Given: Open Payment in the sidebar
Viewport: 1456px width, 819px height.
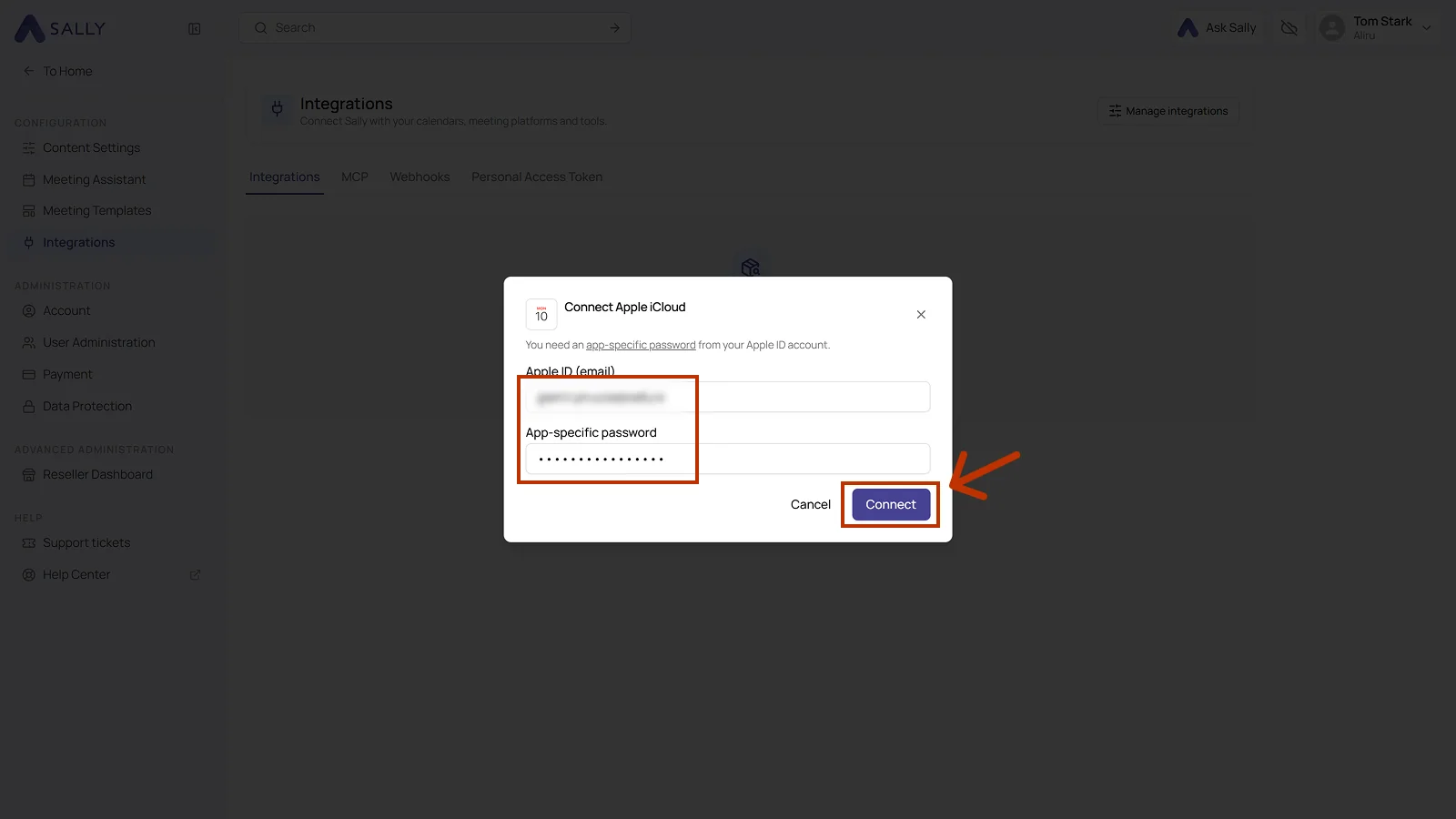Looking at the screenshot, I should tap(67, 374).
